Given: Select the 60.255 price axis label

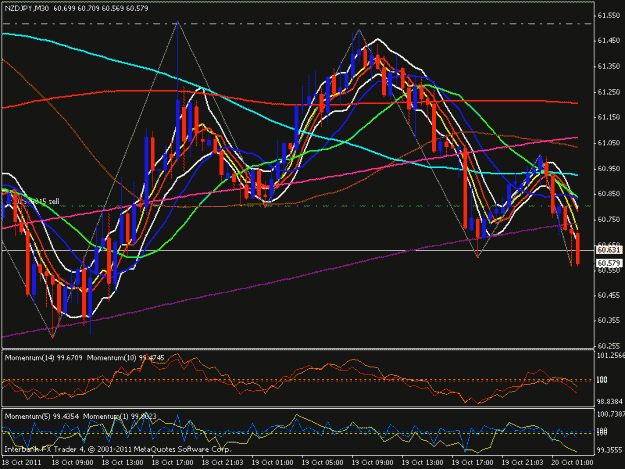Looking at the screenshot, I should point(609,346).
